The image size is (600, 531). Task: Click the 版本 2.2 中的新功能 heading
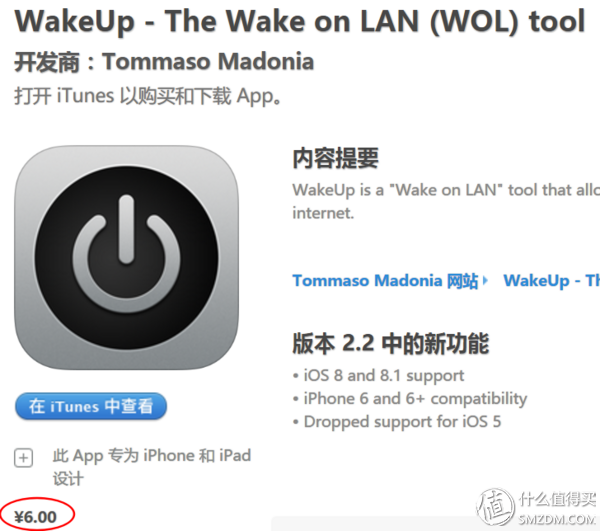pos(391,343)
